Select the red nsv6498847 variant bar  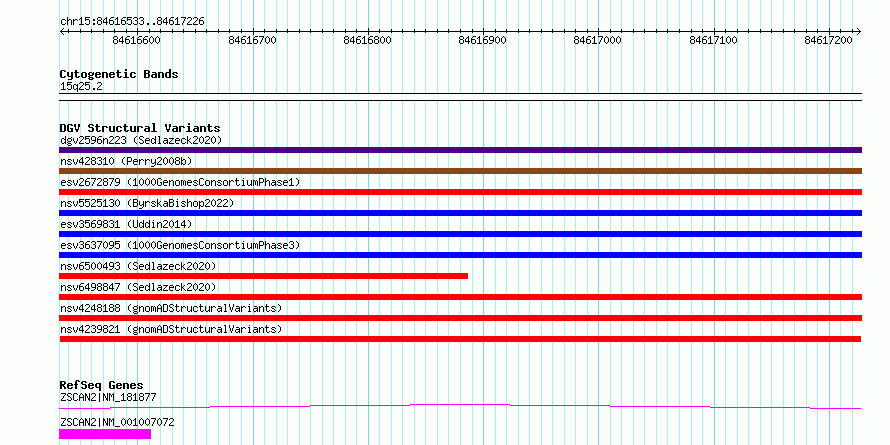[x=460, y=297]
